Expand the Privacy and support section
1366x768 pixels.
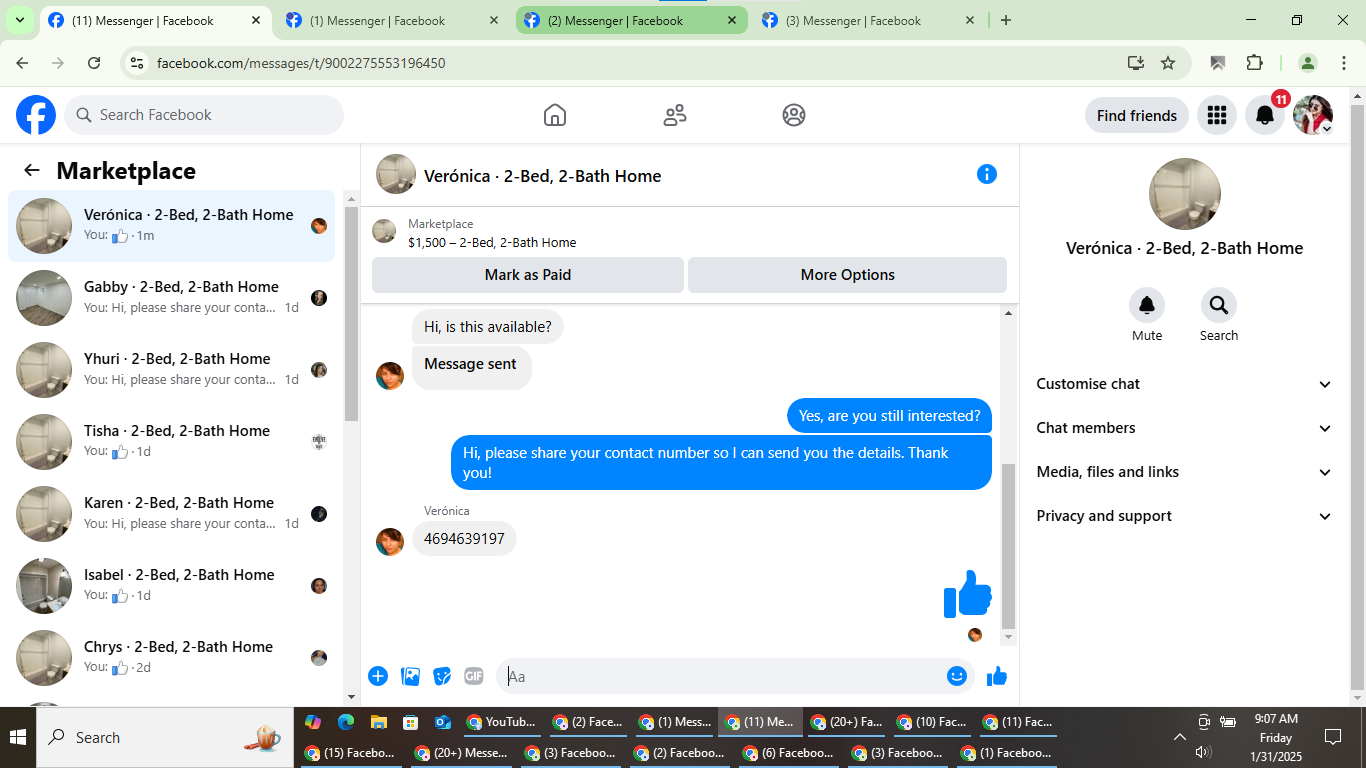[x=1185, y=516]
